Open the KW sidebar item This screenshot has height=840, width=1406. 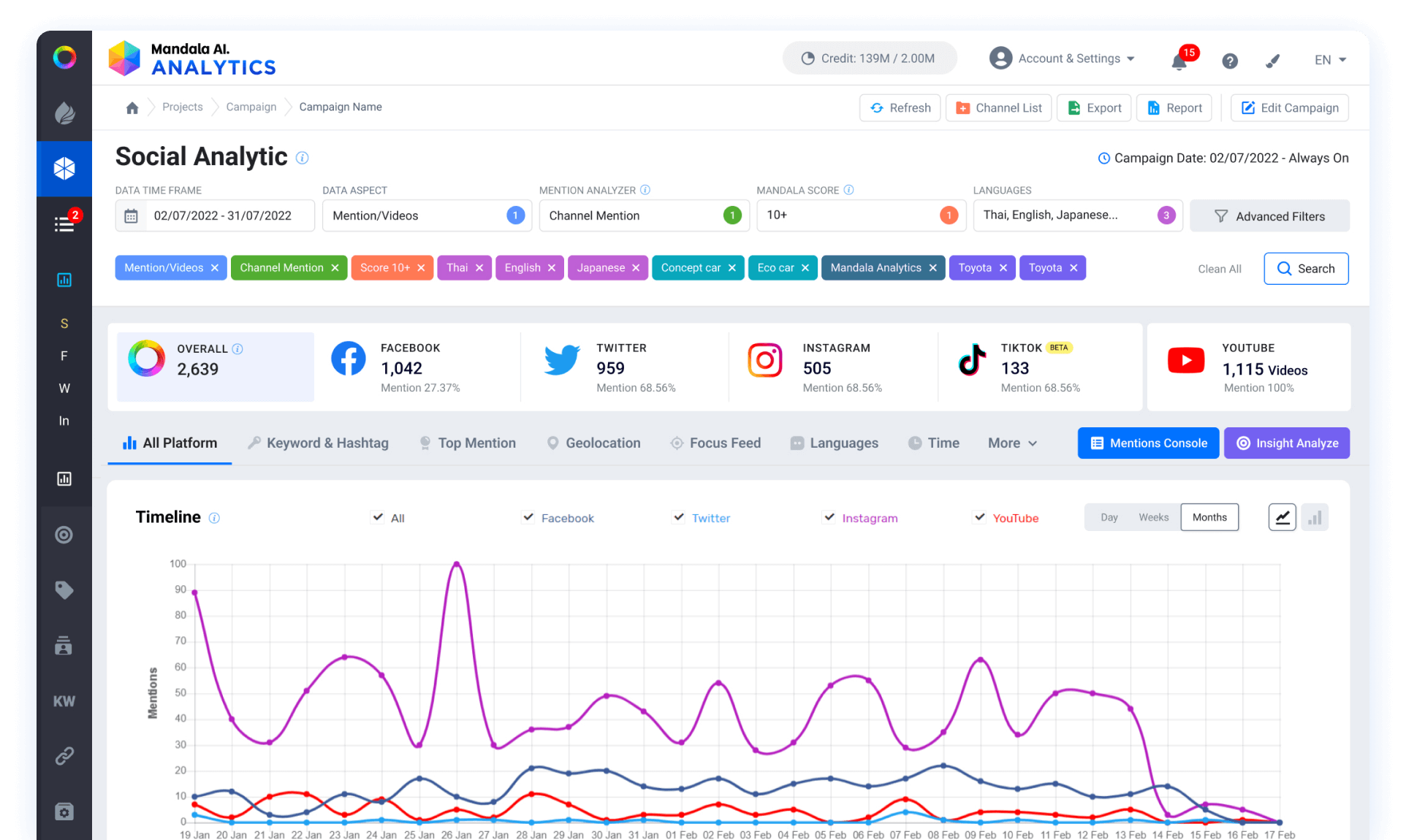click(64, 701)
